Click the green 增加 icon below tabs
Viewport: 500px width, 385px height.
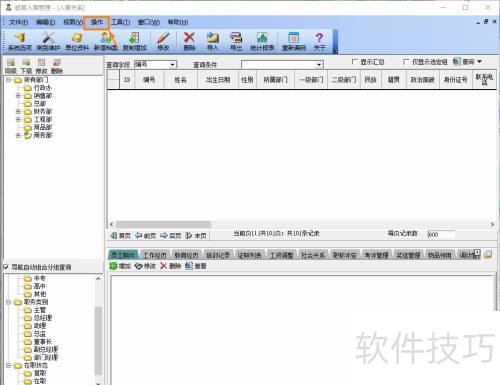coord(120,266)
